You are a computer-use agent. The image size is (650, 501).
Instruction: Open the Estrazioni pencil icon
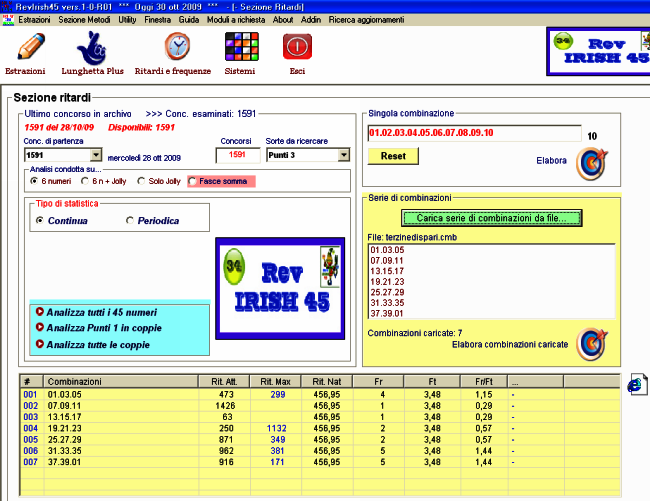coord(31,47)
